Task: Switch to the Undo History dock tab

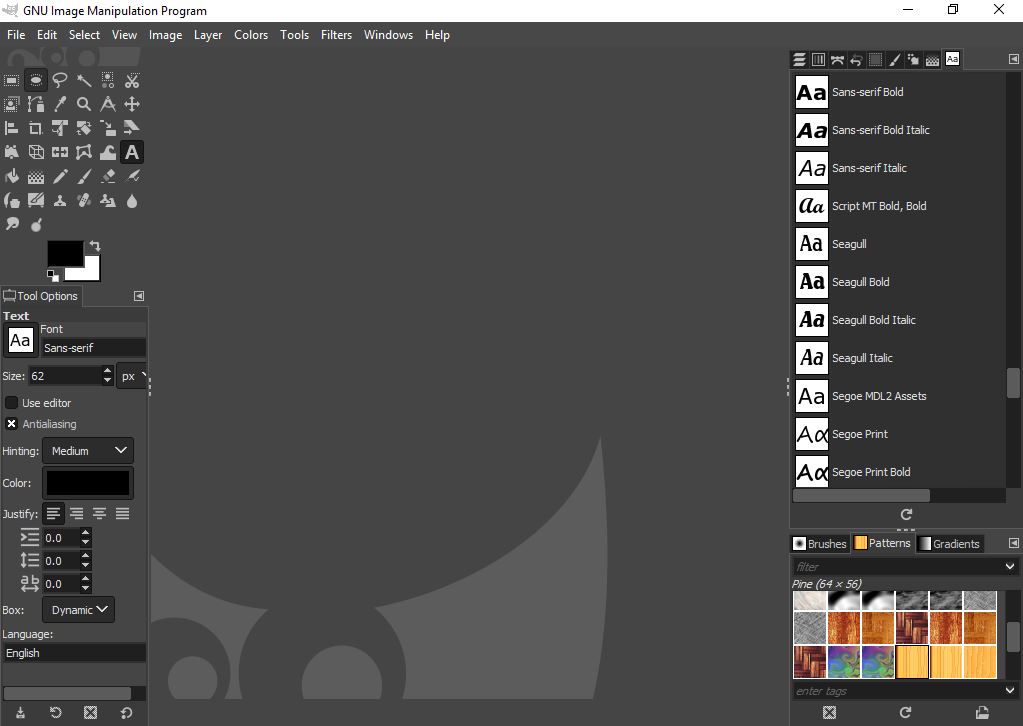Action: click(x=857, y=60)
